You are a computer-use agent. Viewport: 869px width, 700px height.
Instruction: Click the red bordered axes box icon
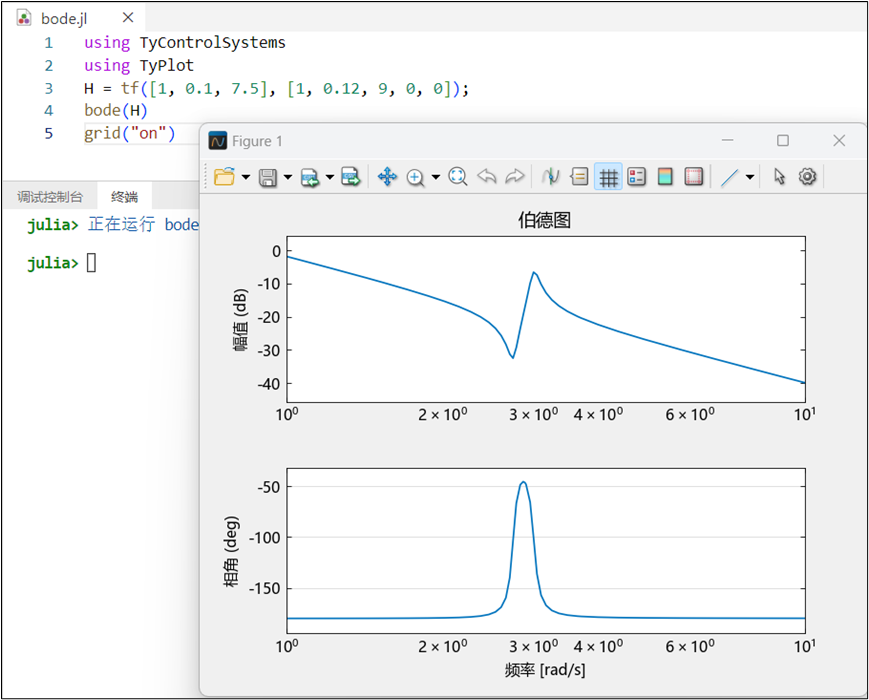coord(693,177)
